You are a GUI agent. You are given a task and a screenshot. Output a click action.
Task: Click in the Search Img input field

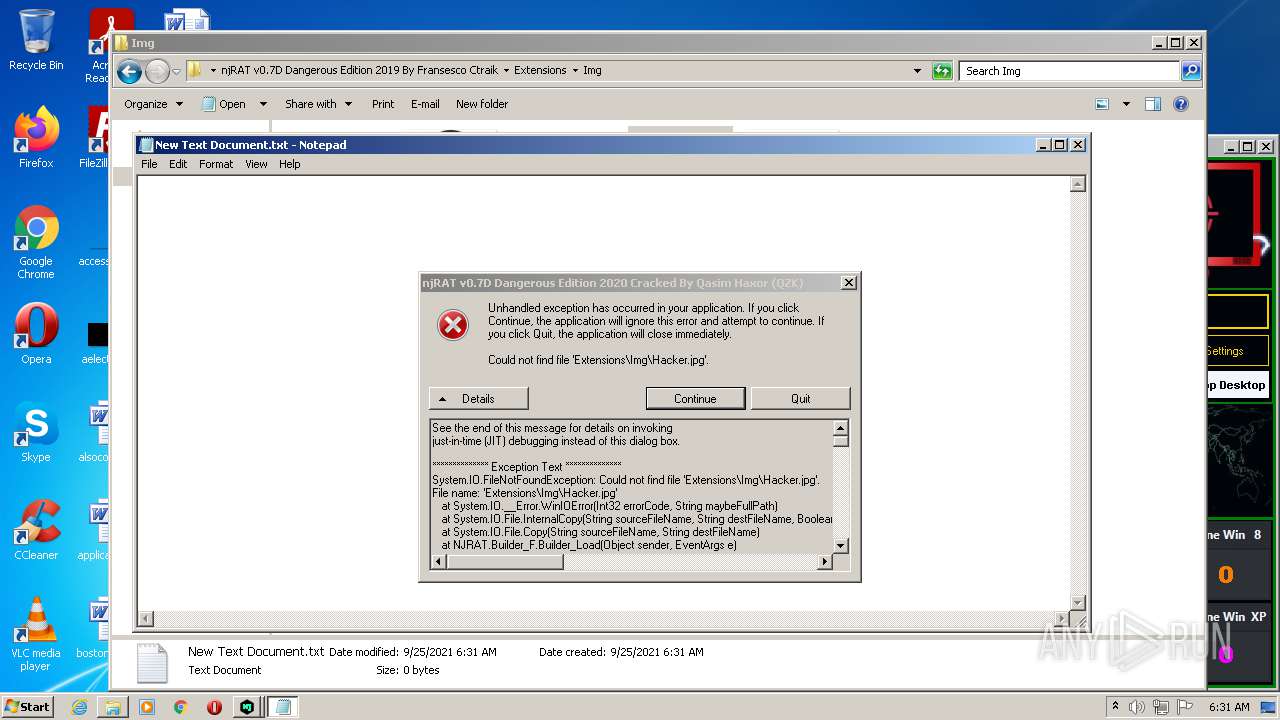(1069, 71)
